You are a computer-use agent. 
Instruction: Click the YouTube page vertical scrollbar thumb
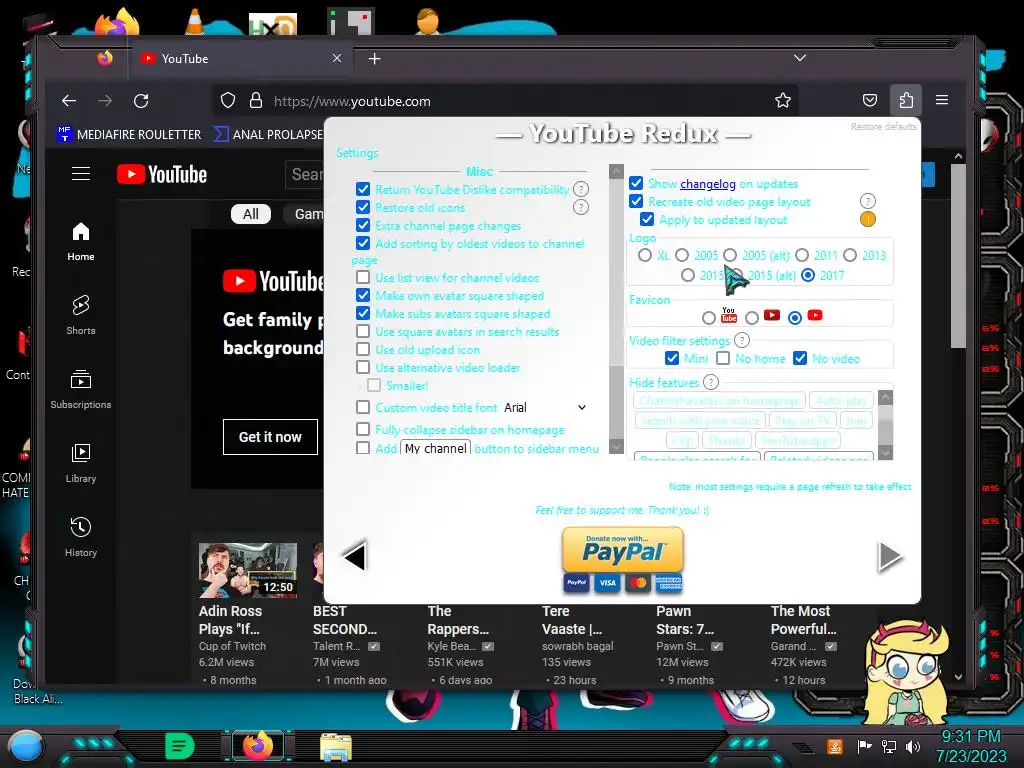pyautogui.click(x=958, y=255)
